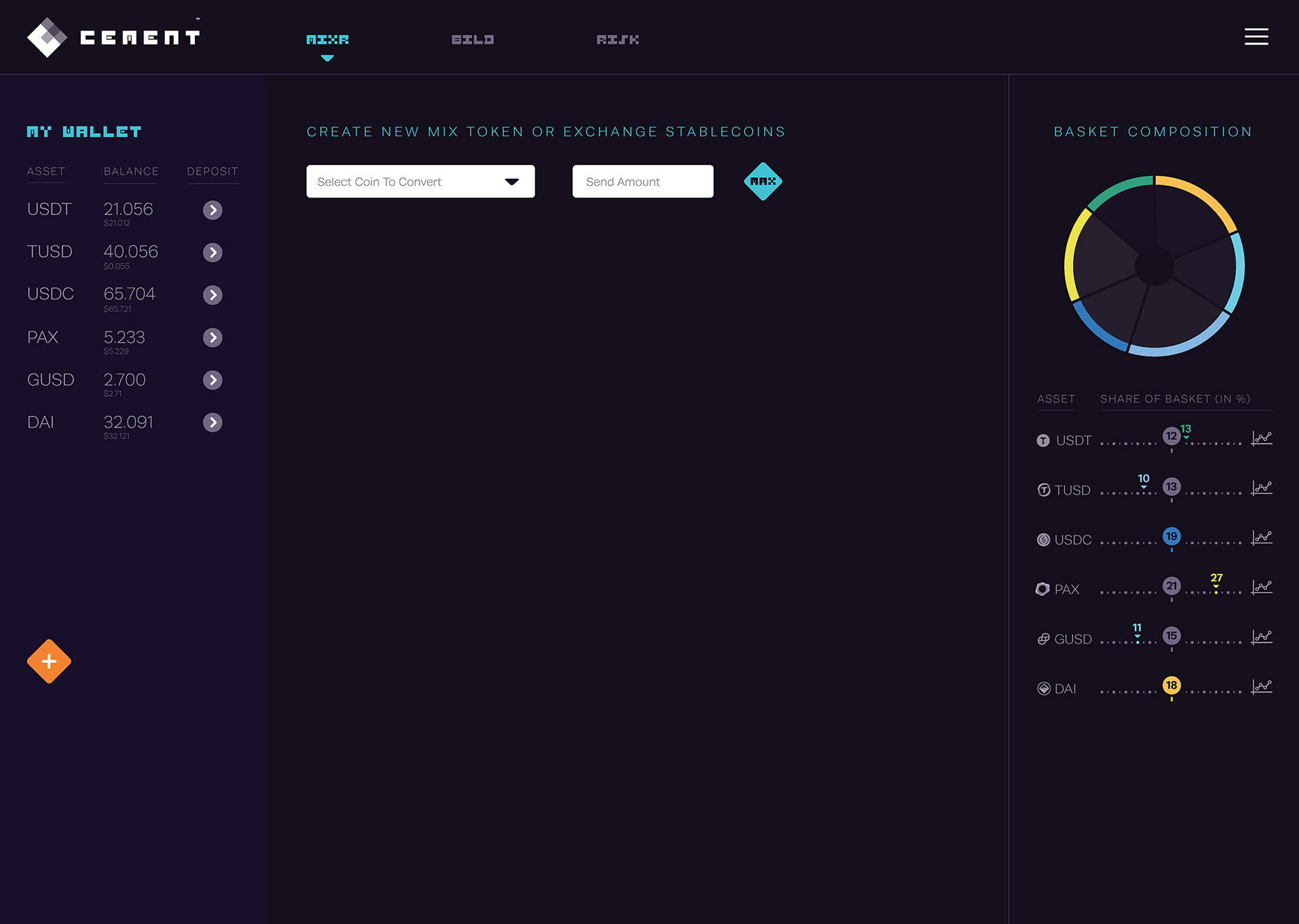Open the DAI share chart icon
Screen dimensions: 1299x924
1262,687
